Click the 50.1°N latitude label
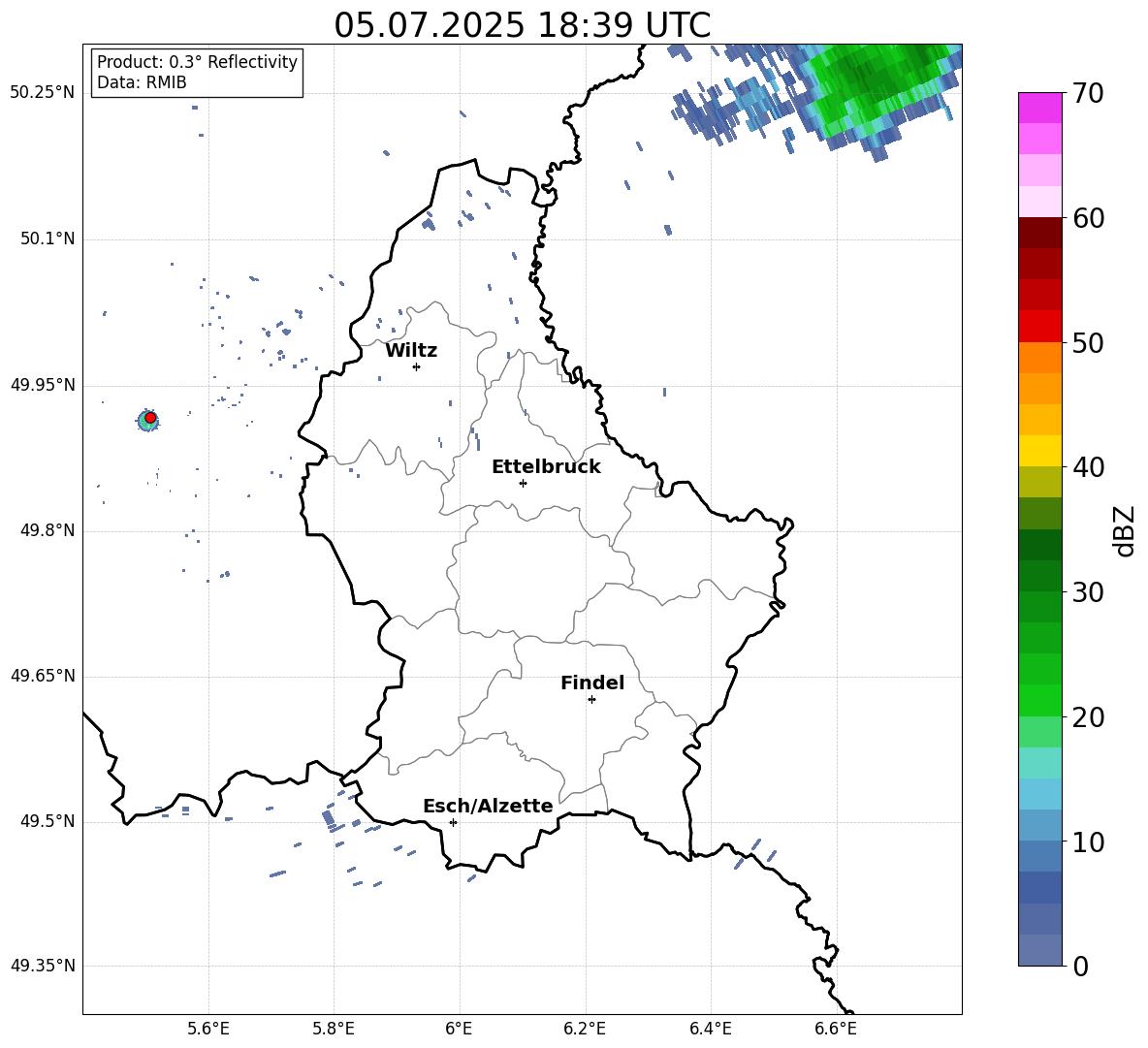Image resolution: width=1148 pixels, height=1048 pixels. click(x=47, y=239)
